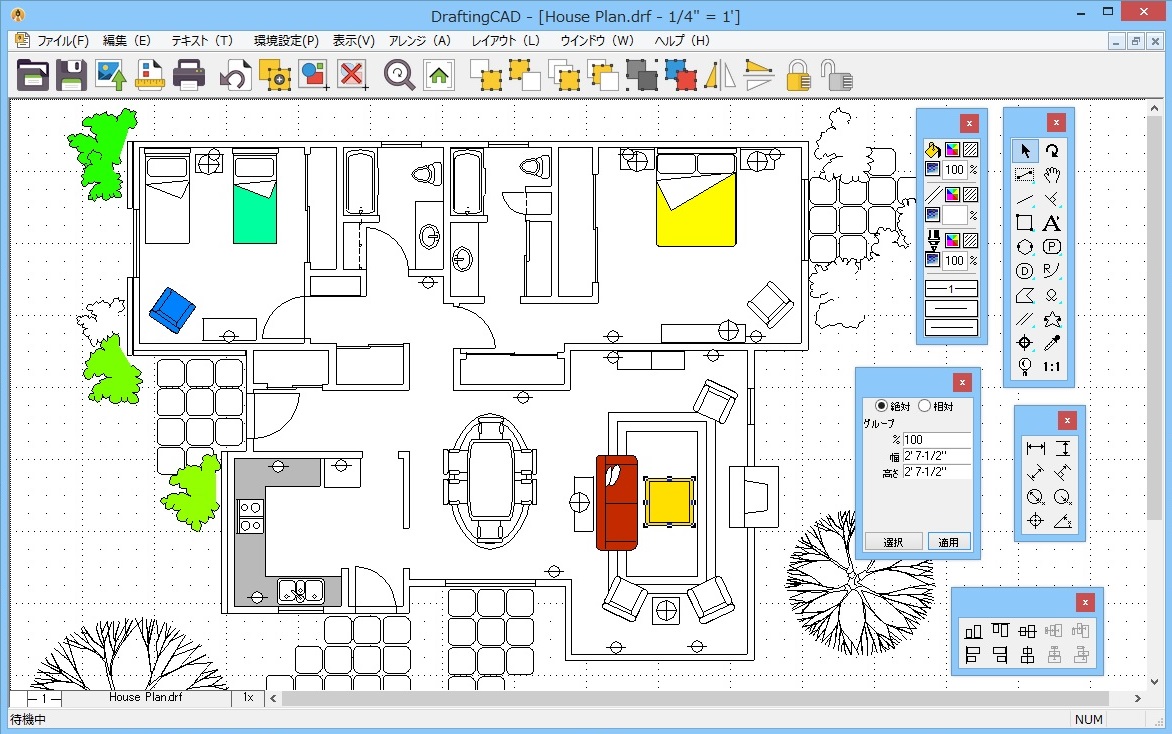Choose the horizontal dimension tool
The image size is (1172, 734).
tap(1035, 448)
